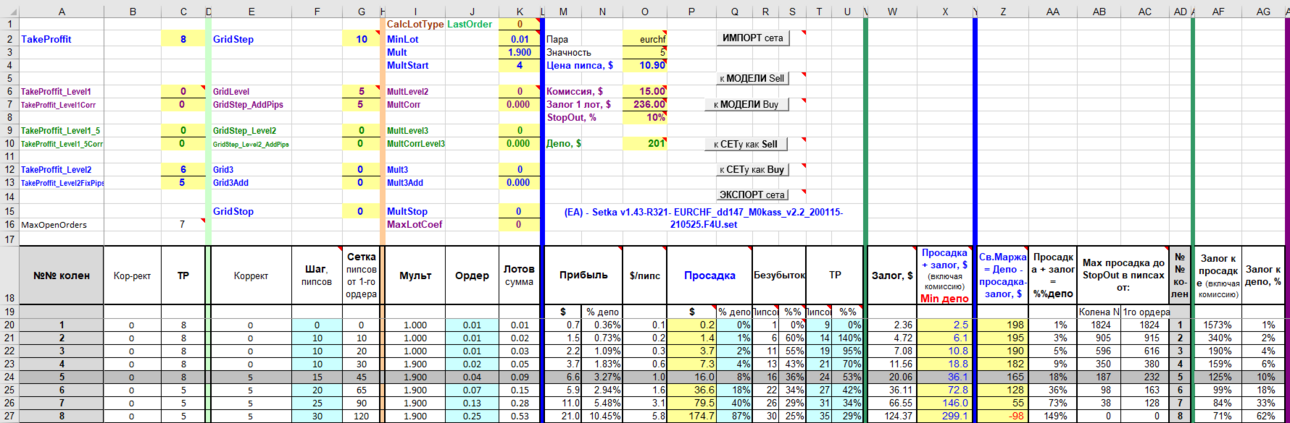Click Лотов сумма value 0.53

coord(519,416)
